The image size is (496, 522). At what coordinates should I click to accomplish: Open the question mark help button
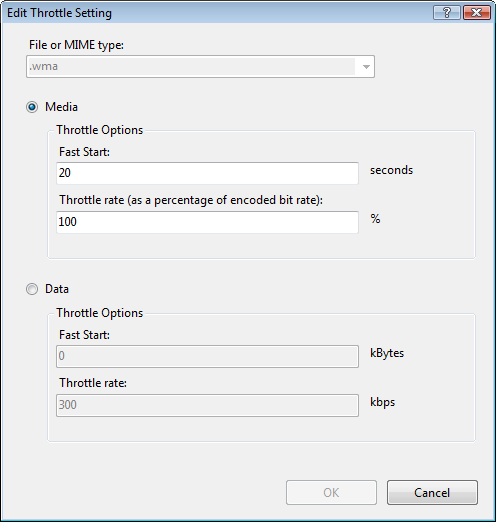(x=446, y=13)
